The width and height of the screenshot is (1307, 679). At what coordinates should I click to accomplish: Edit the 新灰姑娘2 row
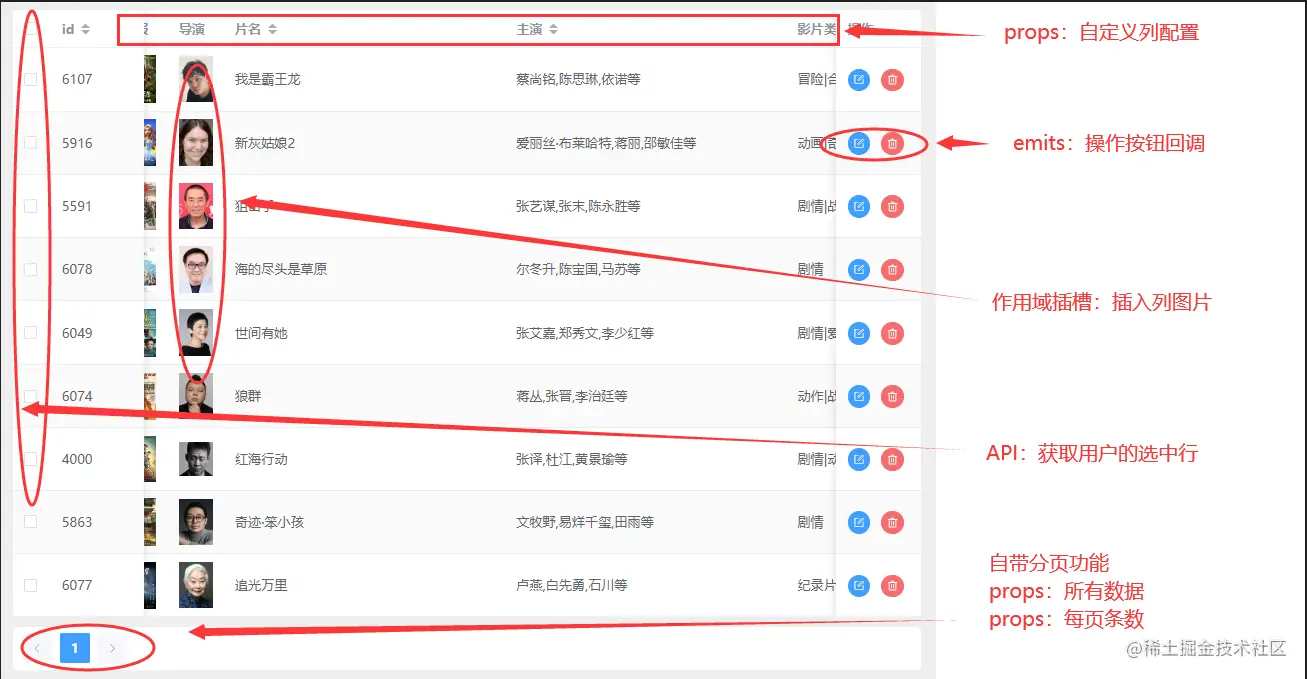pyautogui.click(x=858, y=143)
